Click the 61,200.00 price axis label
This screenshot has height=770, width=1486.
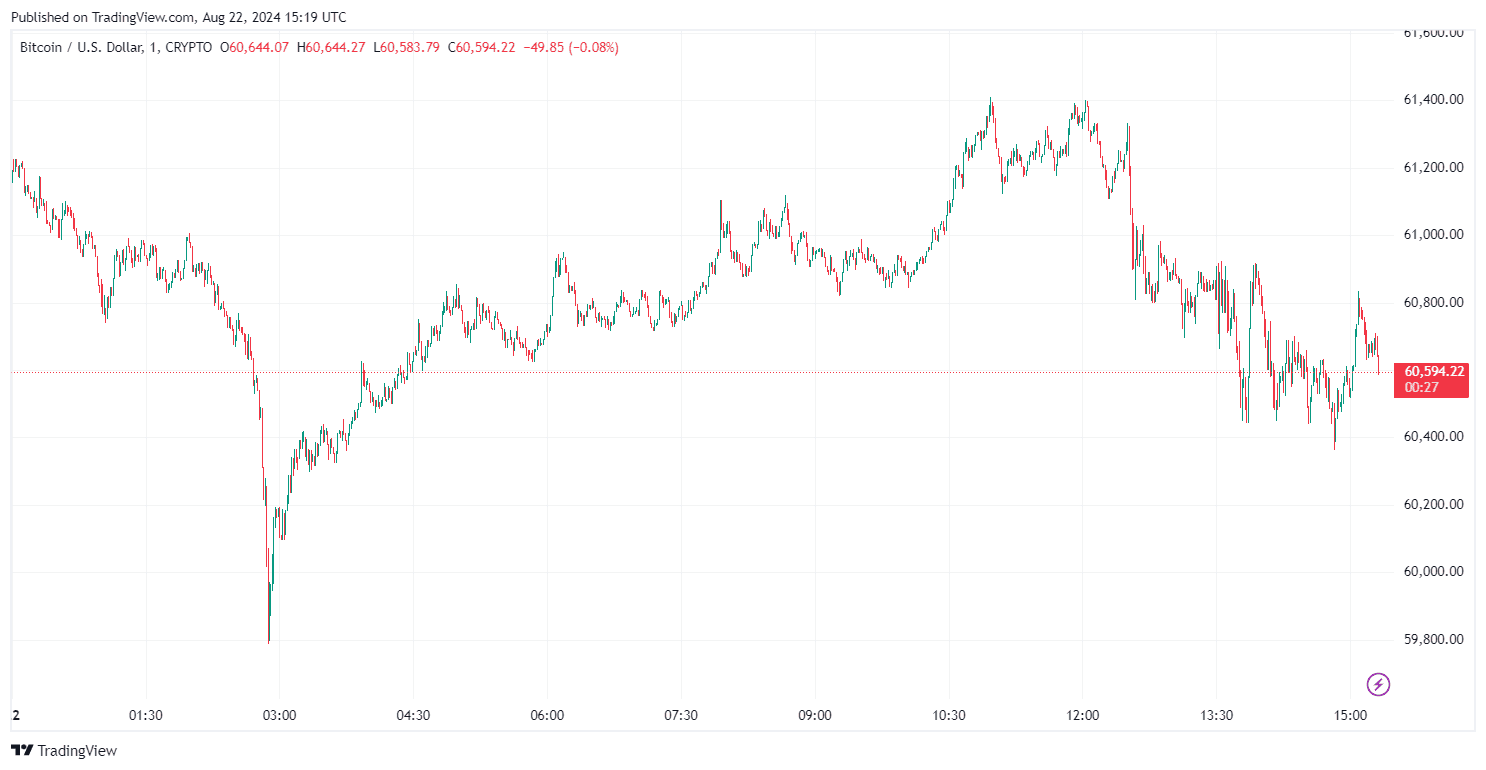pyautogui.click(x=1434, y=167)
